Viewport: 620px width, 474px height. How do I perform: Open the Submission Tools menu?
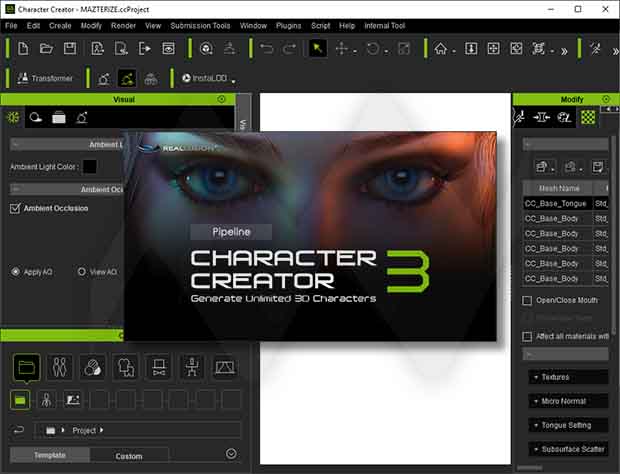click(x=200, y=26)
